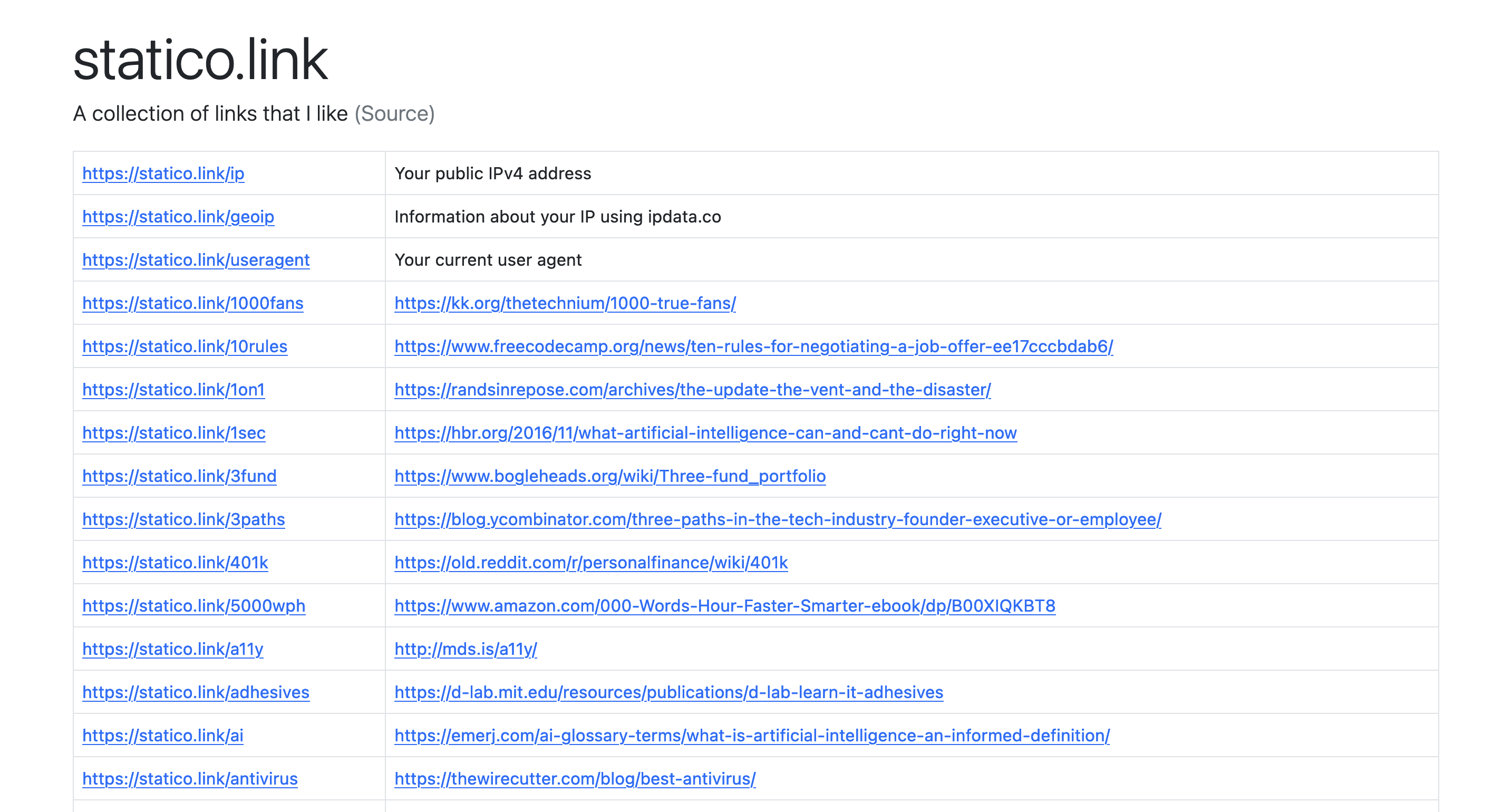Visit the blog.ycombinator.com three-paths URL
This screenshot has width=1512, height=812.
(x=777, y=519)
